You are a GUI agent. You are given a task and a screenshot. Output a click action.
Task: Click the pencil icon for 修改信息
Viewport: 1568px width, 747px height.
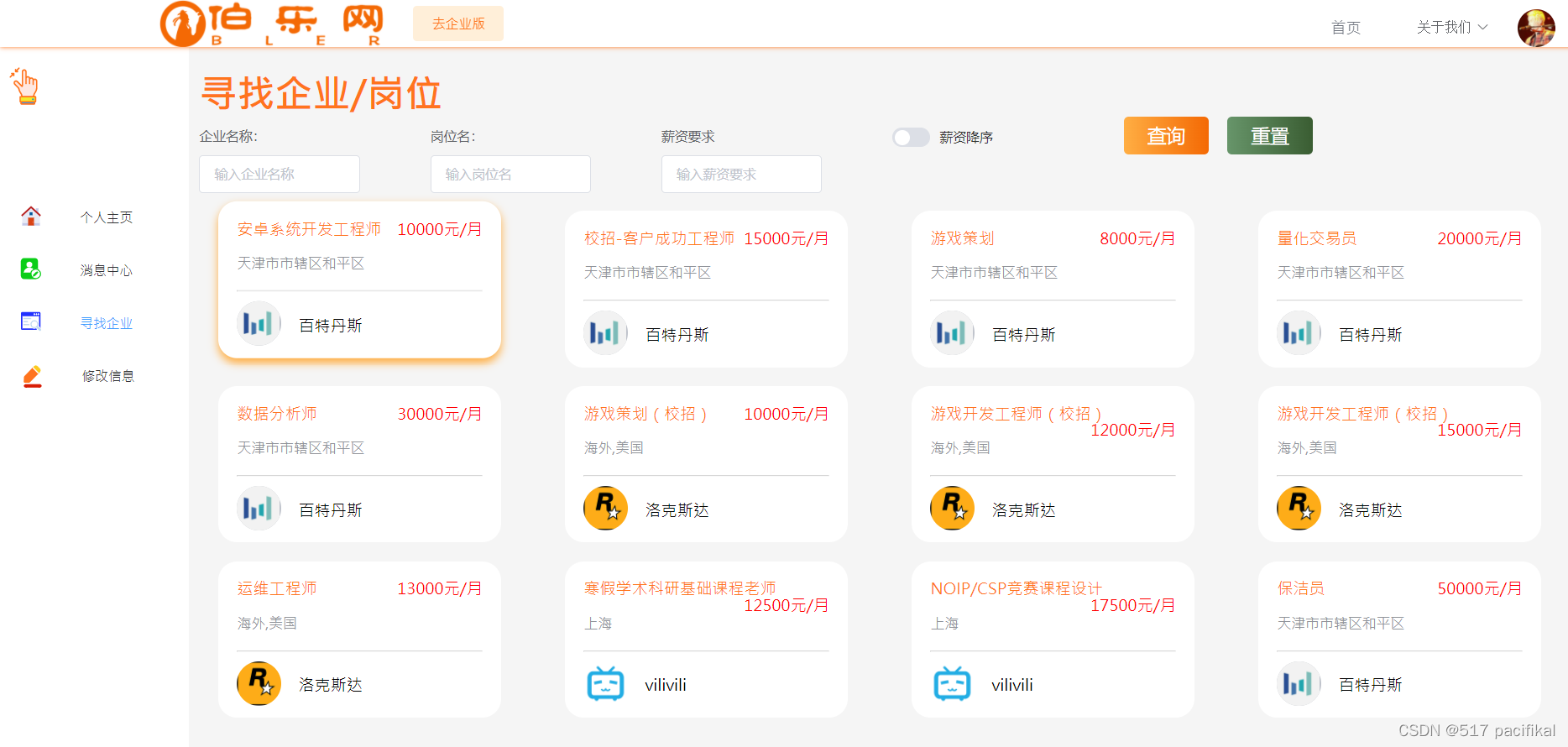32,376
